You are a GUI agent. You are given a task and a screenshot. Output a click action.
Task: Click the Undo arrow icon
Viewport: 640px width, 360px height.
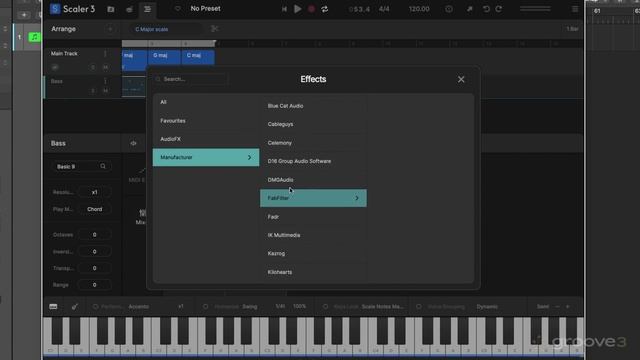point(486,9)
